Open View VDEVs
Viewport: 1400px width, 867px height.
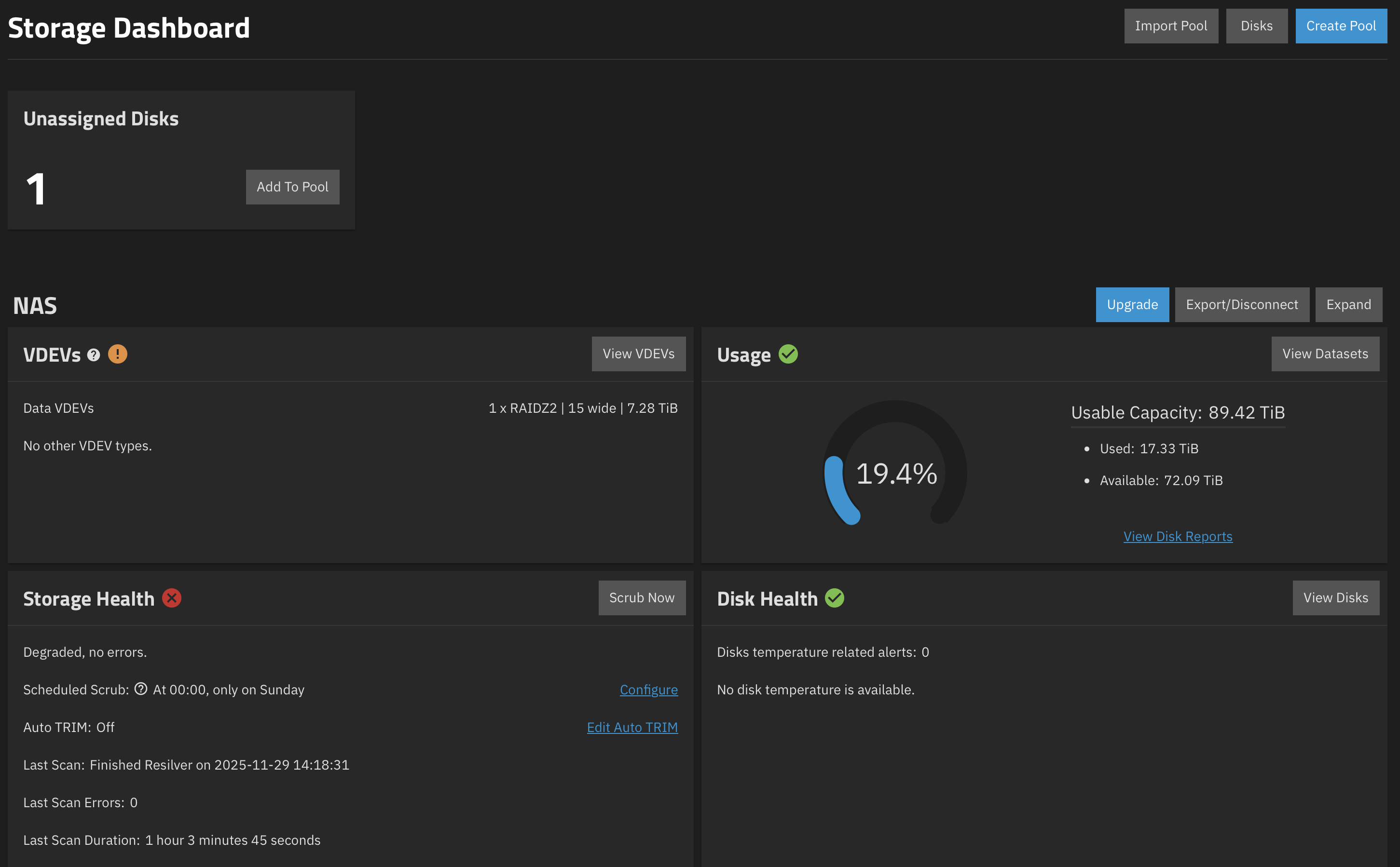tap(638, 354)
